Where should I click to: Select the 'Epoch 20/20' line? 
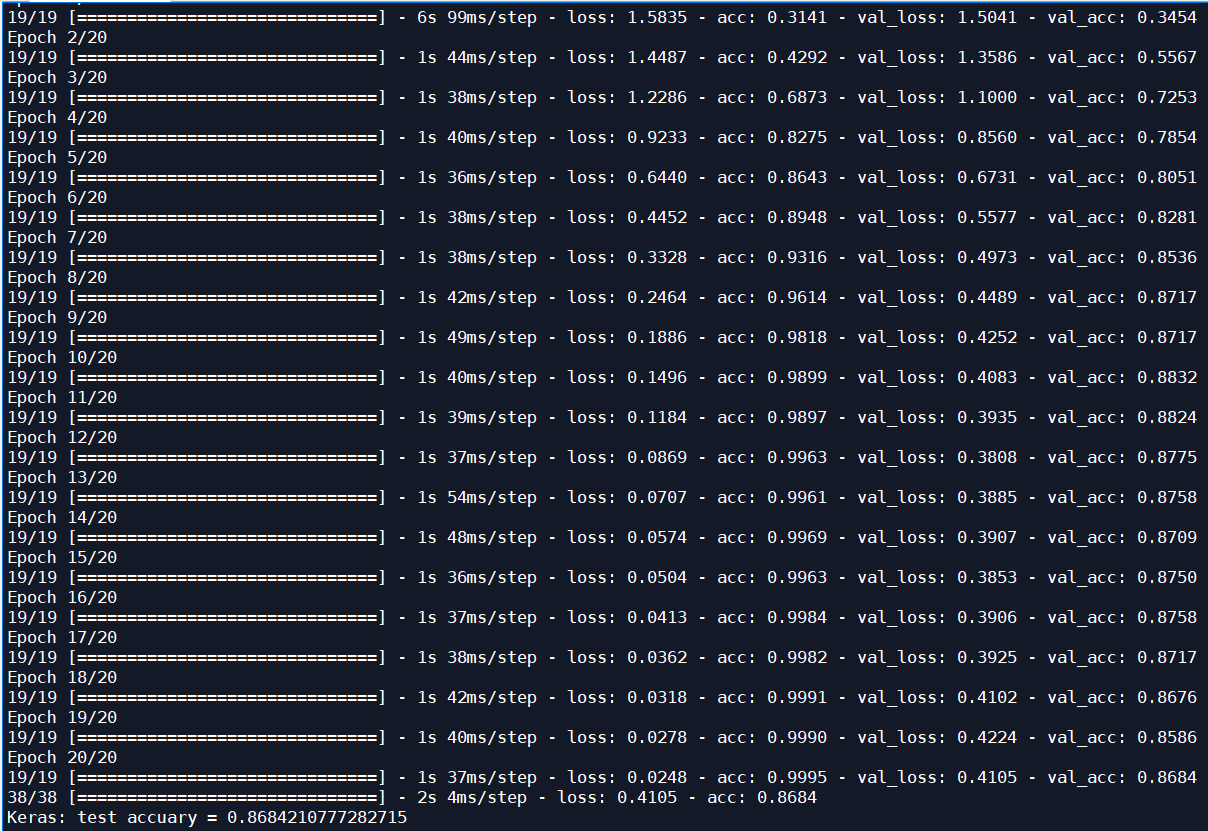(x=62, y=757)
